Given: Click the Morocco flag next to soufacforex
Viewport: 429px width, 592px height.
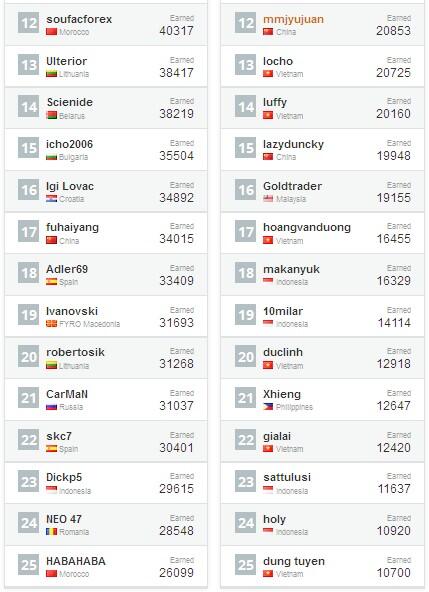Looking at the screenshot, I should (51, 32).
